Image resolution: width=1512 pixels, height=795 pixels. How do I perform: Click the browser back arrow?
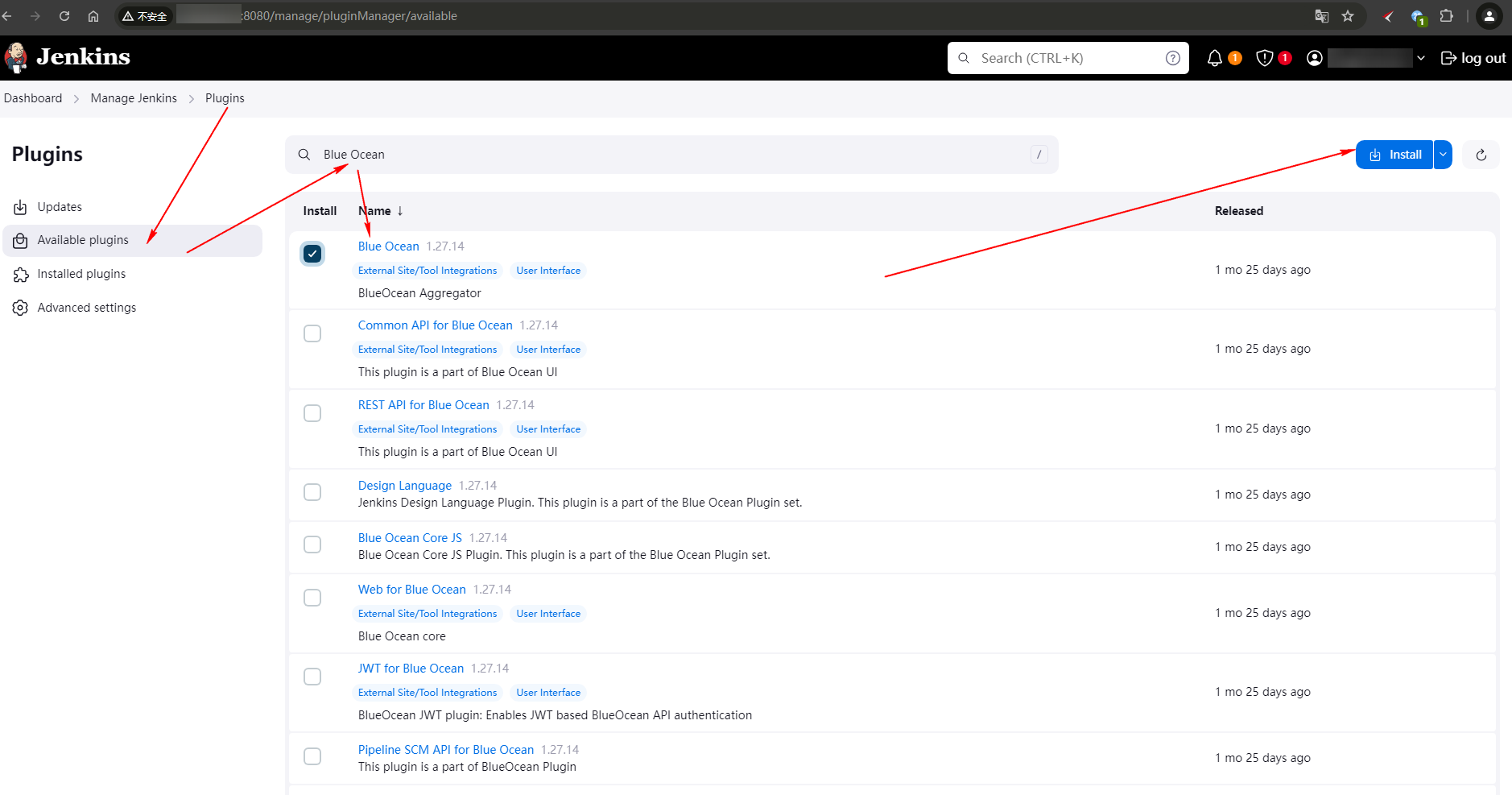tap(7, 16)
